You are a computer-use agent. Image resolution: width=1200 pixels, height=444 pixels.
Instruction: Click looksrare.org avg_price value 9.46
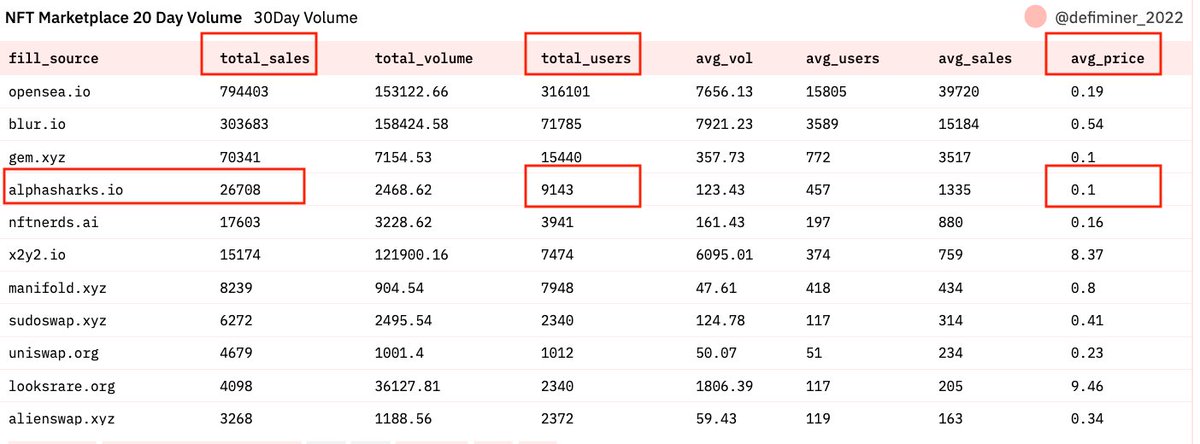pyautogui.click(x=1088, y=386)
